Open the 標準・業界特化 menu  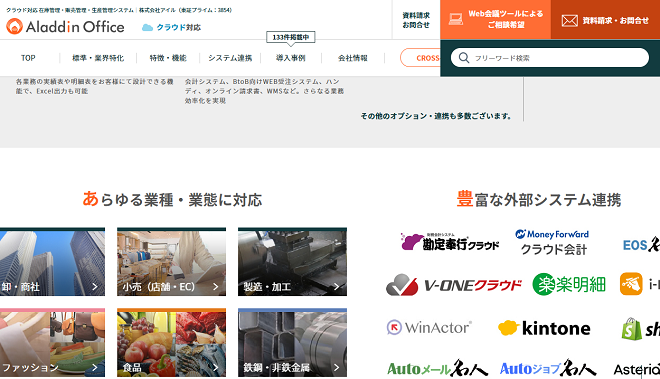(98, 58)
